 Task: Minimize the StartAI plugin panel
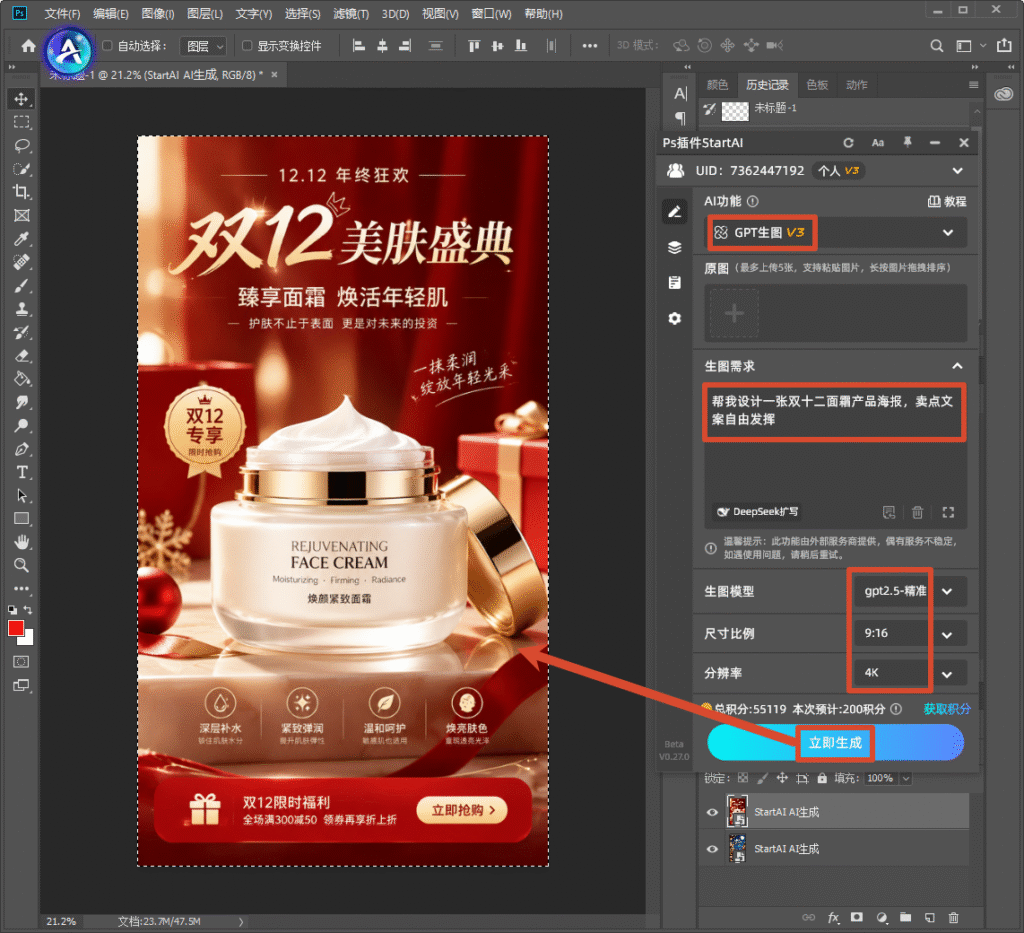point(935,142)
